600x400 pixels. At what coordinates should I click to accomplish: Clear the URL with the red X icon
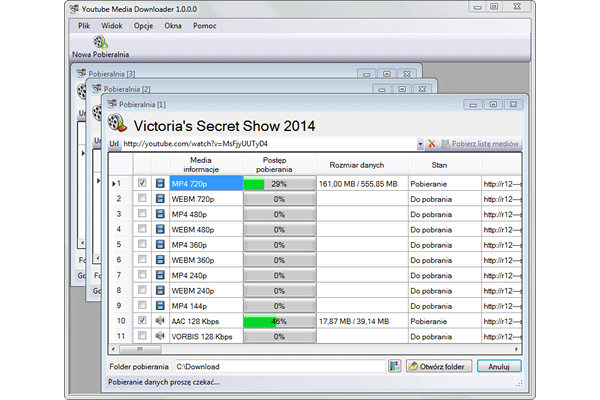432,144
